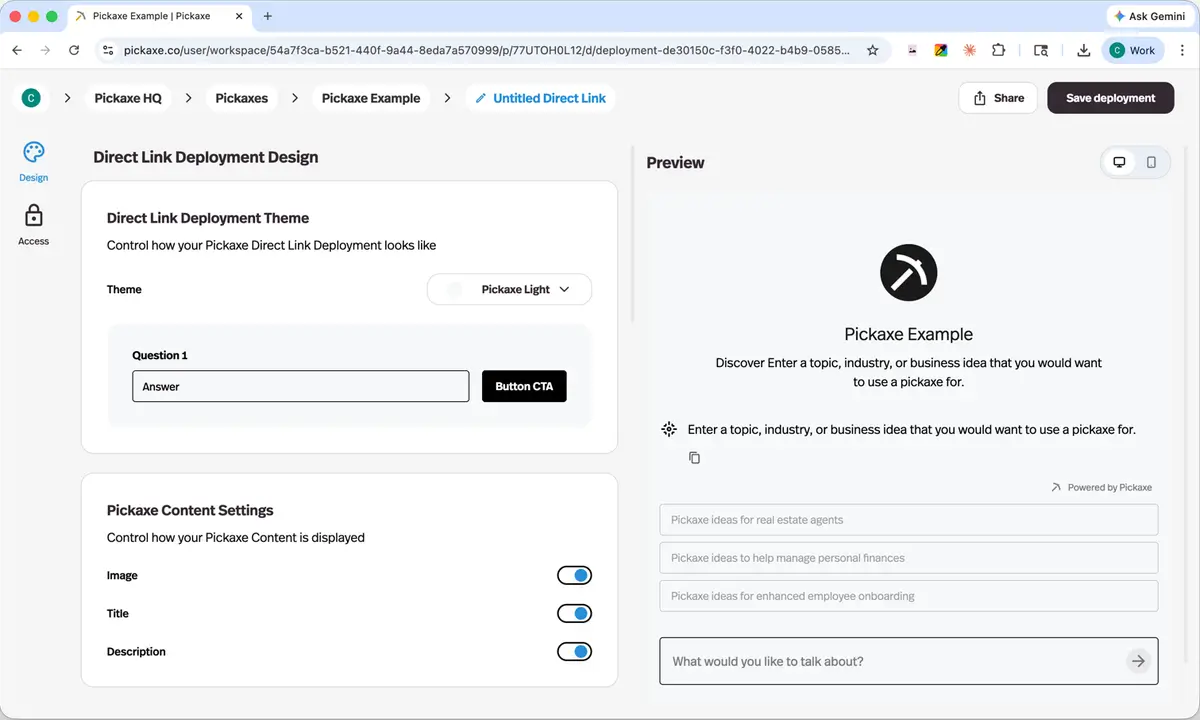
Task: Choose 'Pickaxe ideas to help manage personal finances'
Action: tap(909, 558)
